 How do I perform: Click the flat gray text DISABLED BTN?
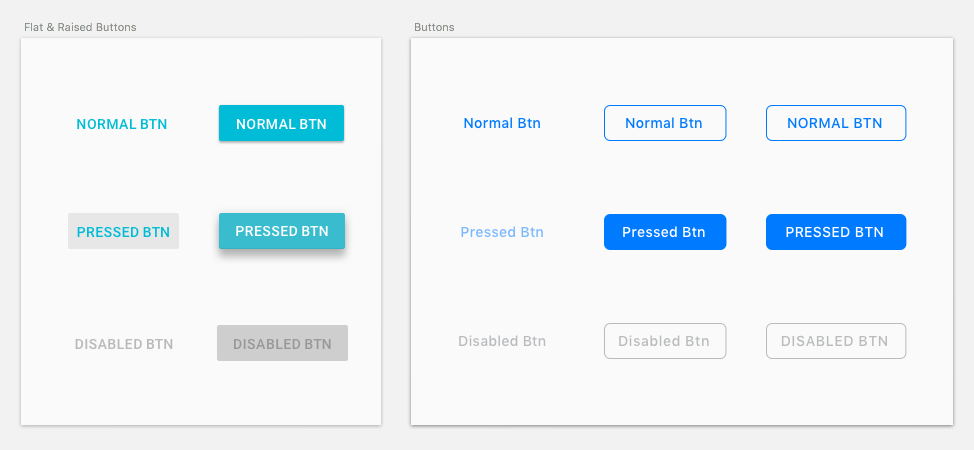(x=124, y=344)
